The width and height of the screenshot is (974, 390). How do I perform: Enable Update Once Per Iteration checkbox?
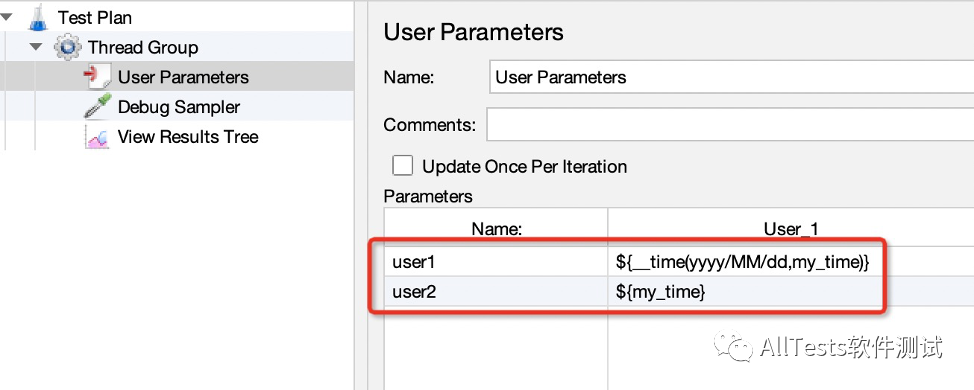click(x=403, y=166)
